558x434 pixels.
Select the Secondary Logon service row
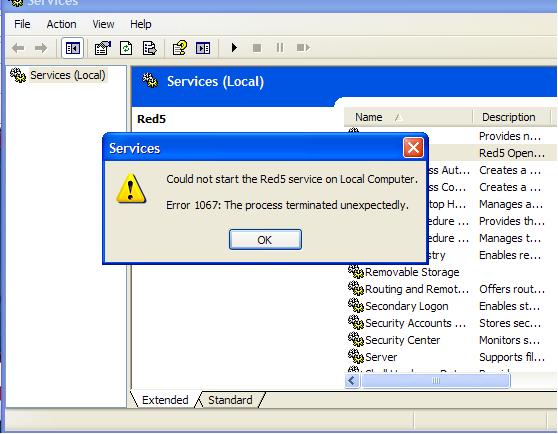click(452, 306)
